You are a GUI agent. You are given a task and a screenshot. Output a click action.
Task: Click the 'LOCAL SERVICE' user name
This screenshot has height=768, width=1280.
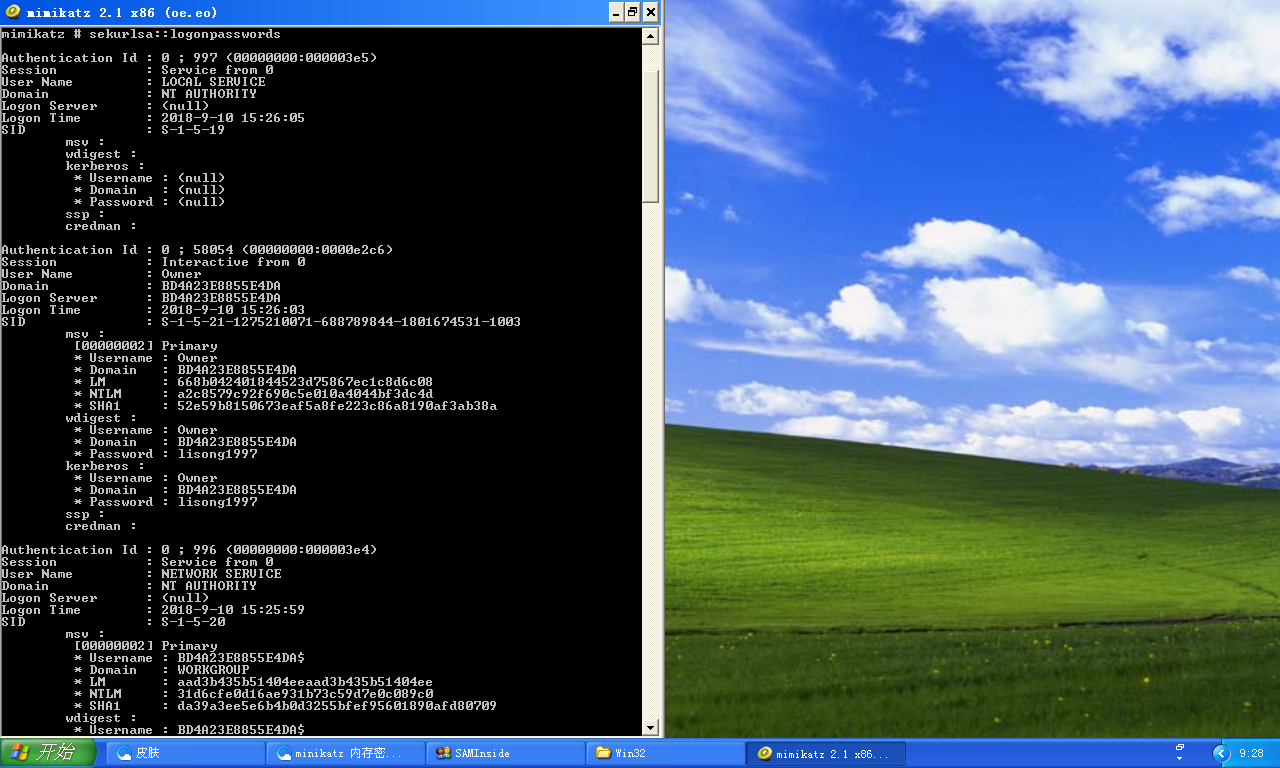pos(213,82)
